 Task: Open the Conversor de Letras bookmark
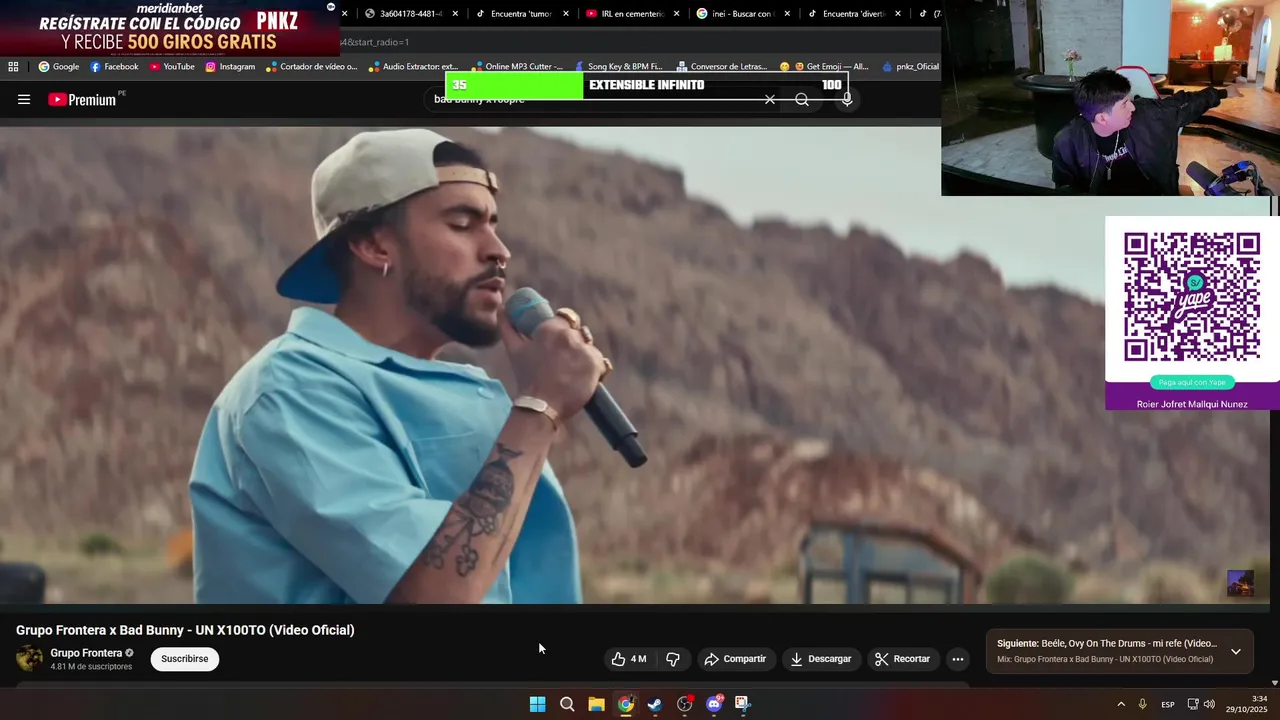[x=721, y=67]
